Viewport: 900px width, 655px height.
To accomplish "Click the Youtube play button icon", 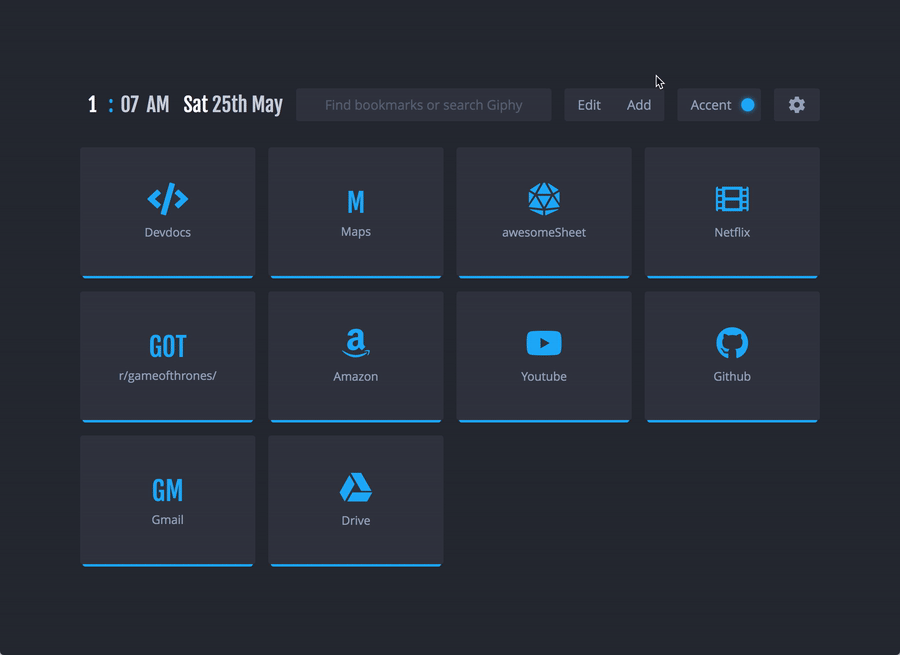I will (544, 343).
